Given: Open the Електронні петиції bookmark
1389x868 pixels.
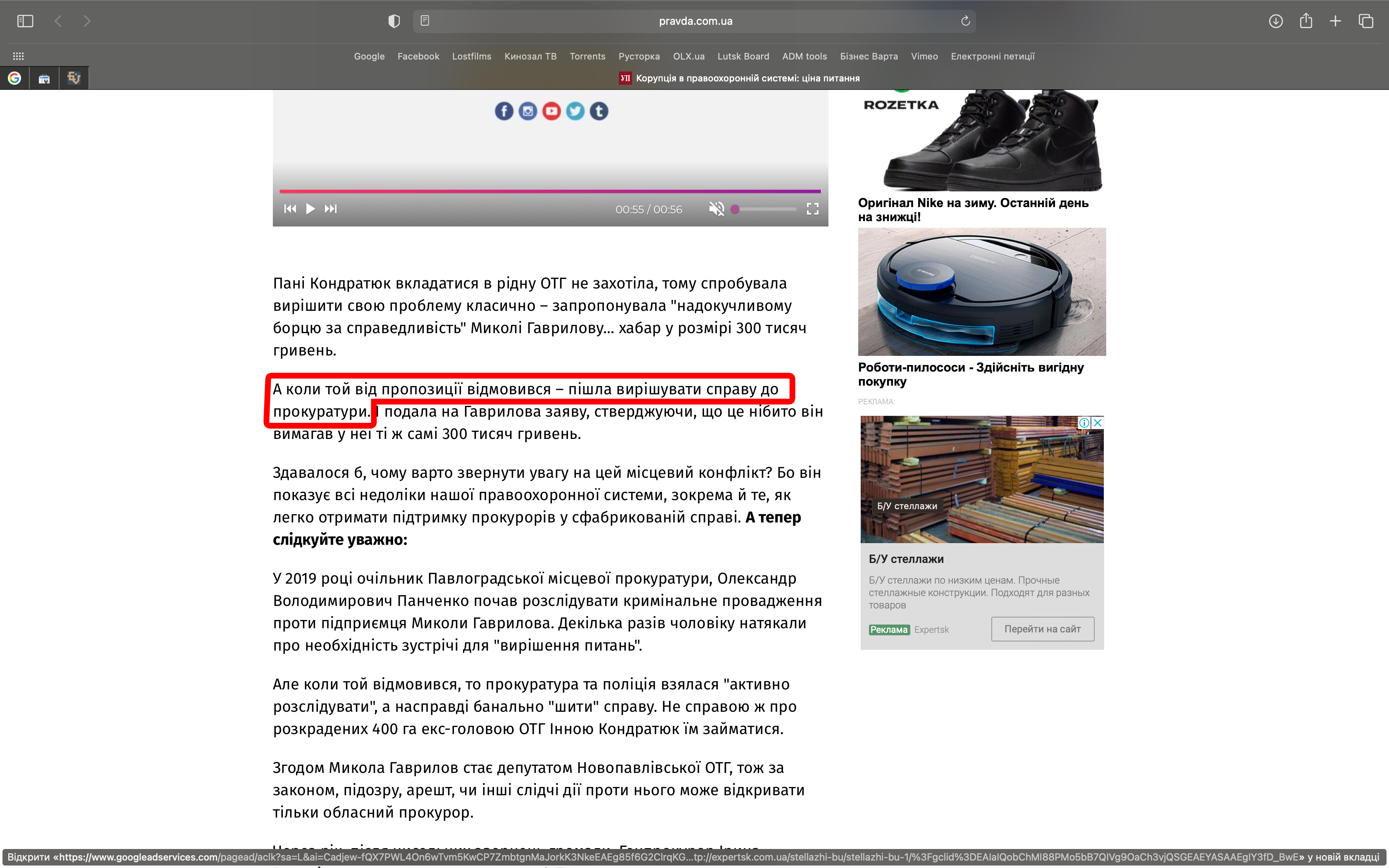Looking at the screenshot, I should coord(993,56).
